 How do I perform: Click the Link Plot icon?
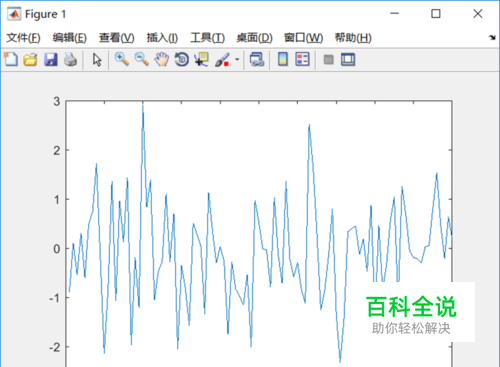(x=257, y=60)
